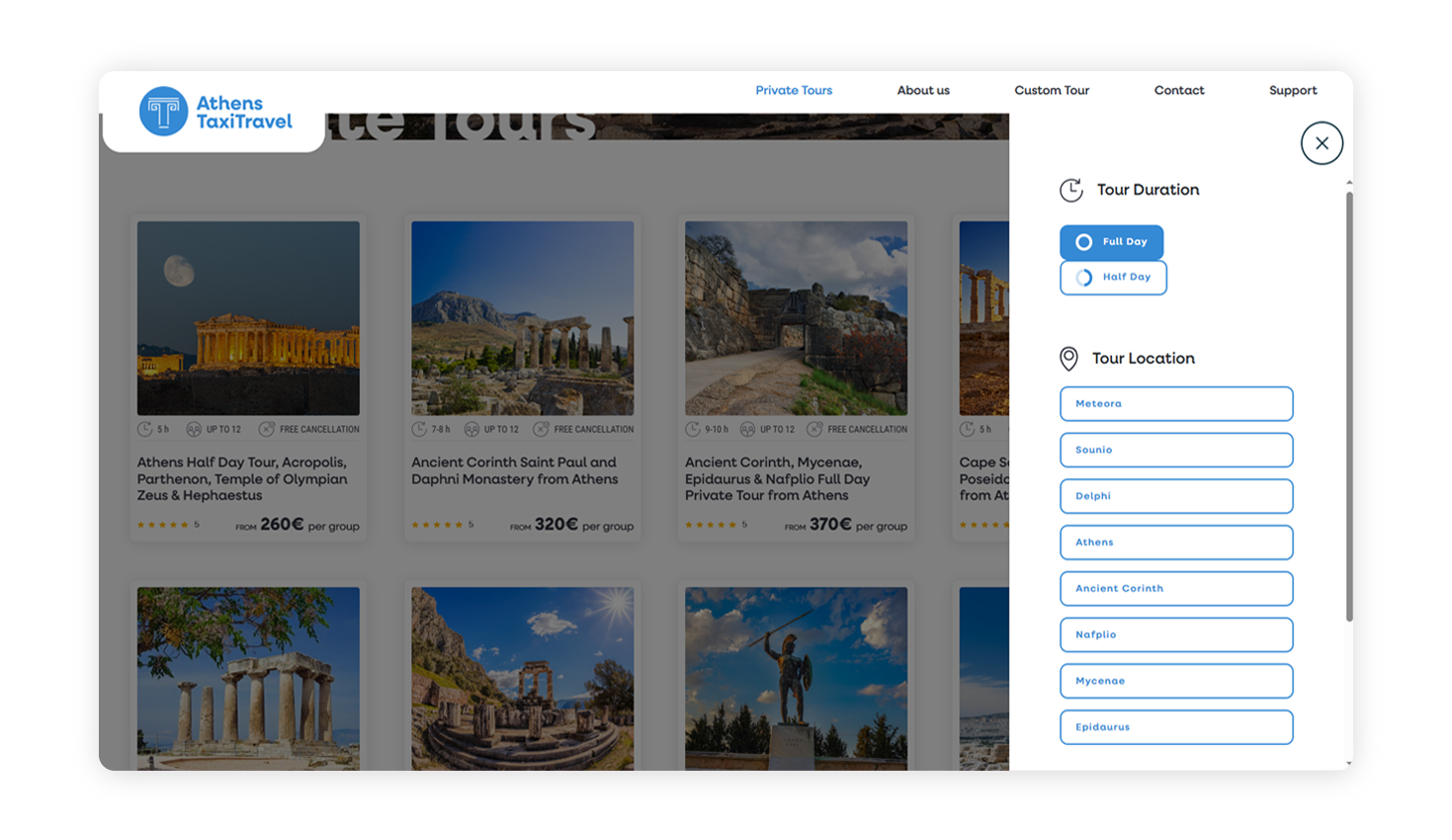Viewport: 1452px width, 840px height.
Task: Switch to the Half Day duration filter
Action: [1113, 278]
